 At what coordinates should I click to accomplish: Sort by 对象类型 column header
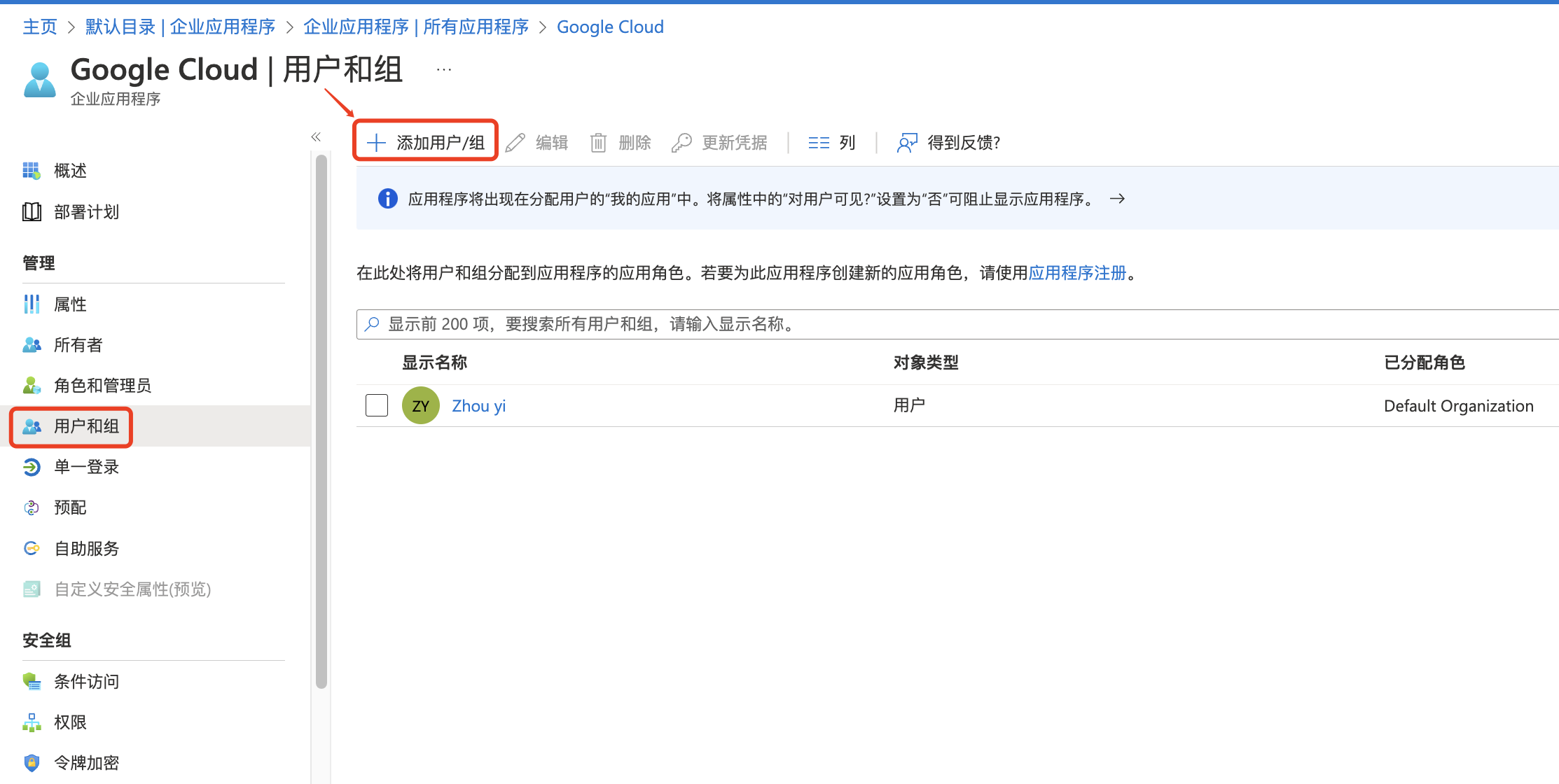click(926, 362)
